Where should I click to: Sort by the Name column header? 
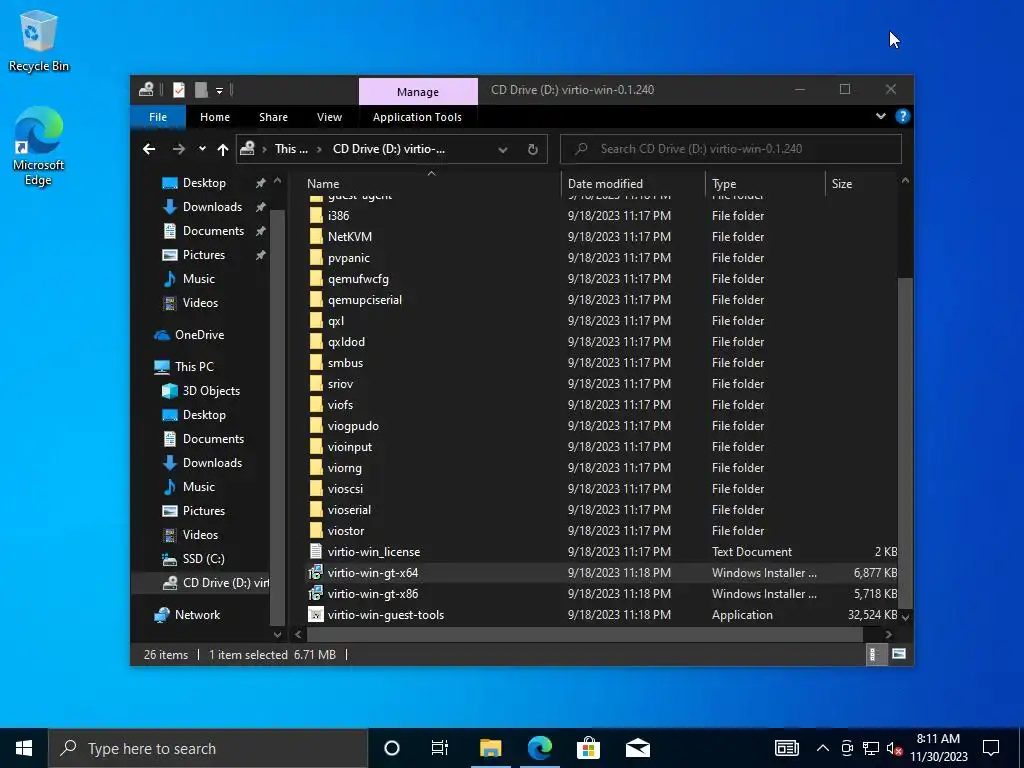tap(431, 184)
